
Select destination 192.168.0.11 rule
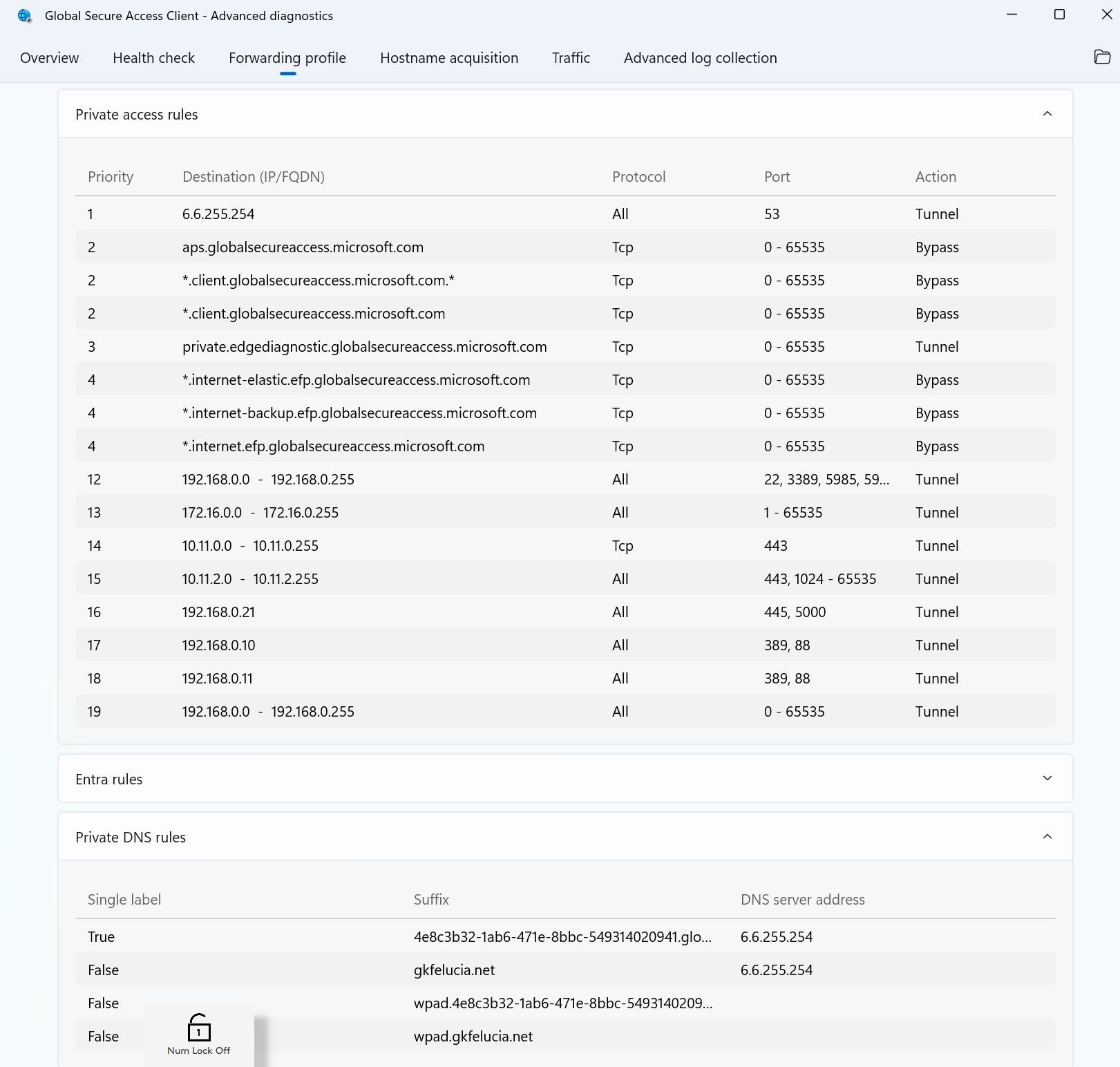tap(218, 679)
